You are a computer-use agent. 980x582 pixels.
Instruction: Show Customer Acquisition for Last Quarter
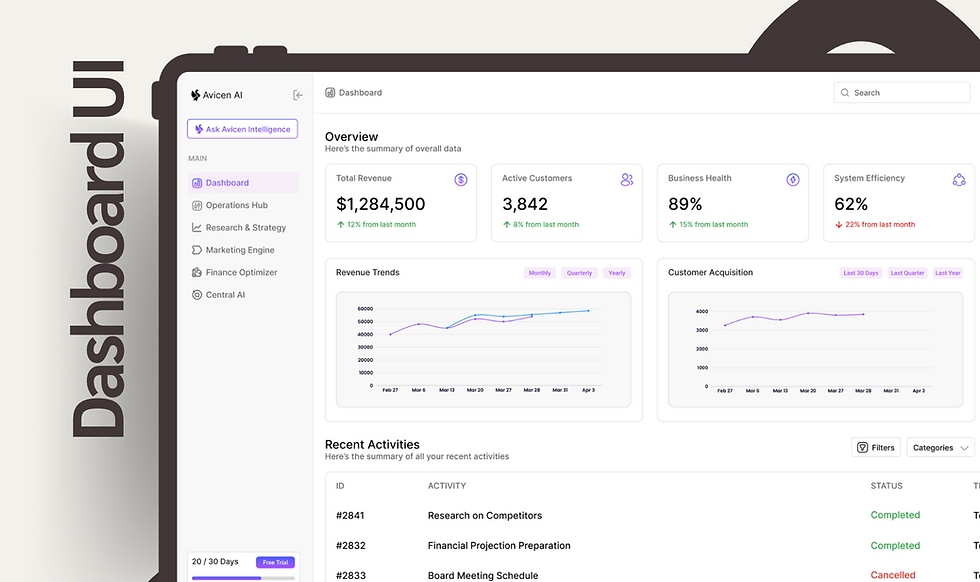(x=908, y=273)
